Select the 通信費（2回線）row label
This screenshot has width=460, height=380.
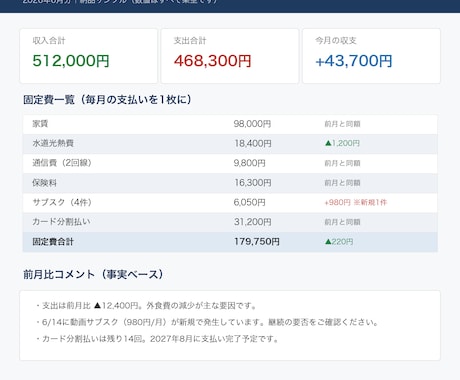tap(62, 163)
